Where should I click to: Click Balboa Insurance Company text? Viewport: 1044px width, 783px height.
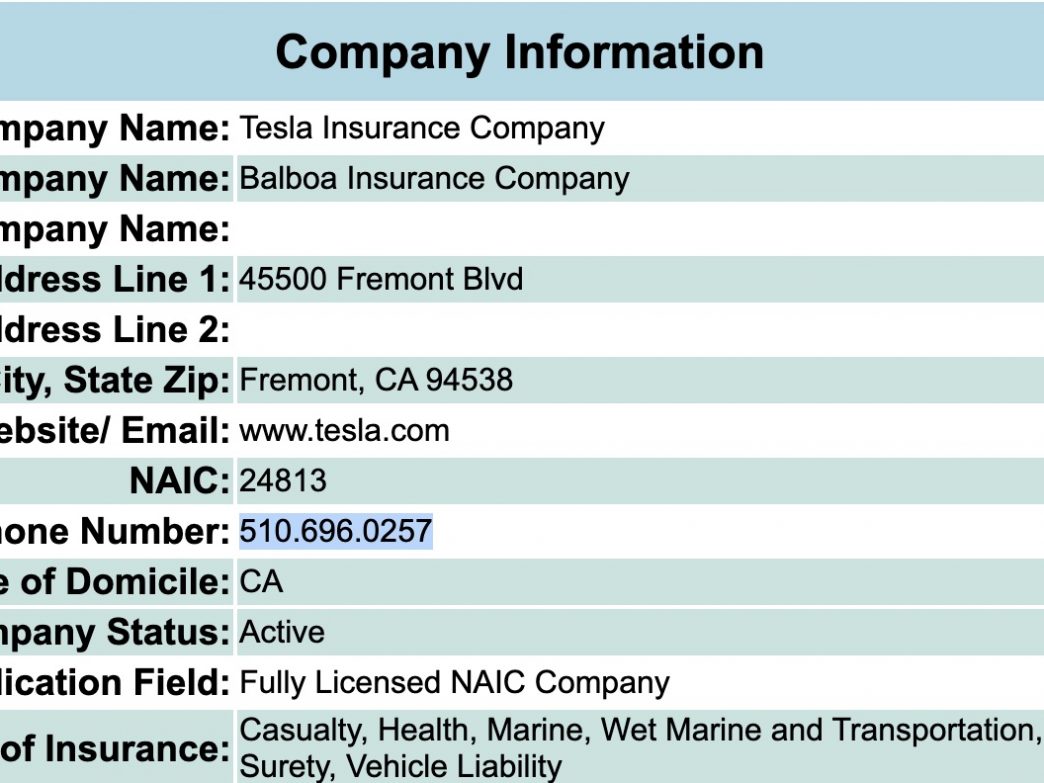tap(434, 178)
